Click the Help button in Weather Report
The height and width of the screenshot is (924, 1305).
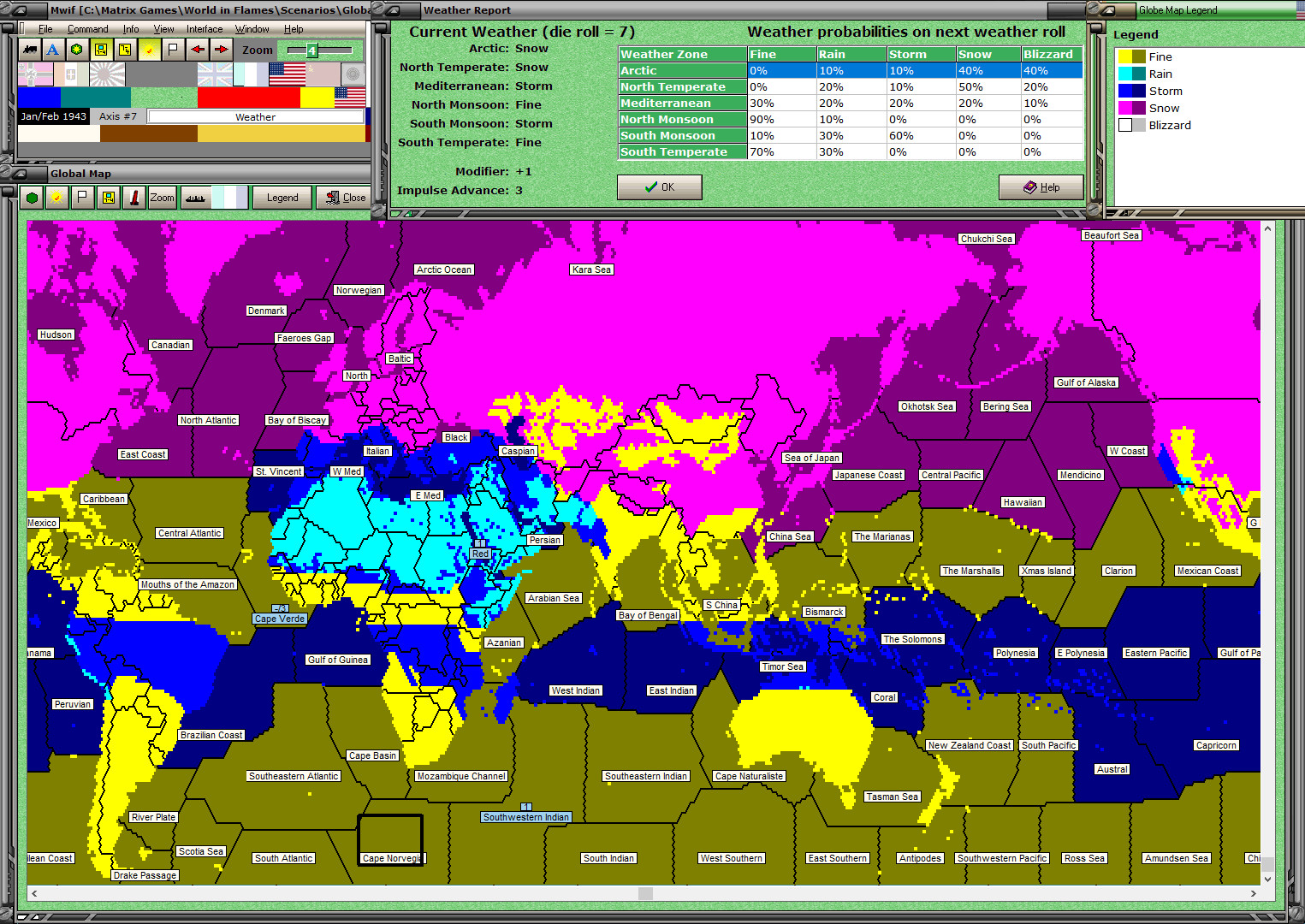click(x=1041, y=187)
